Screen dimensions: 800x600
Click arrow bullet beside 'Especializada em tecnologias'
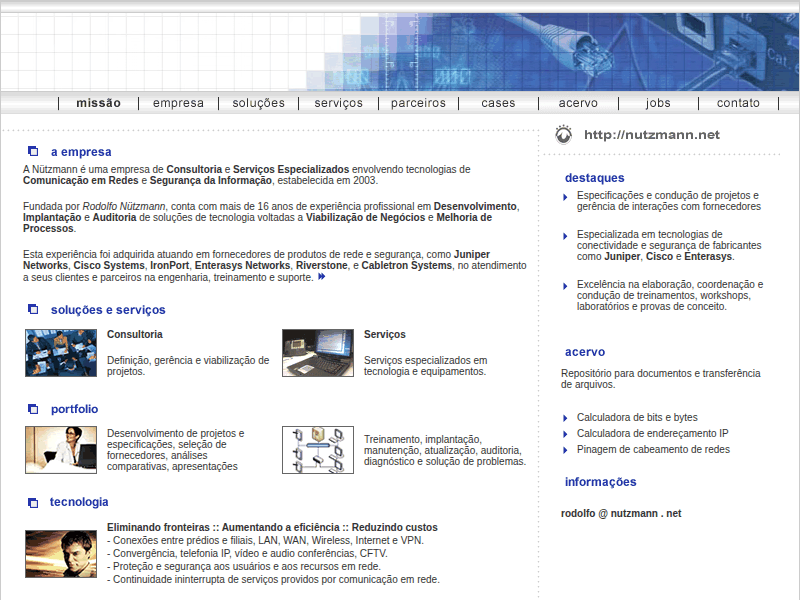pyautogui.click(x=565, y=236)
